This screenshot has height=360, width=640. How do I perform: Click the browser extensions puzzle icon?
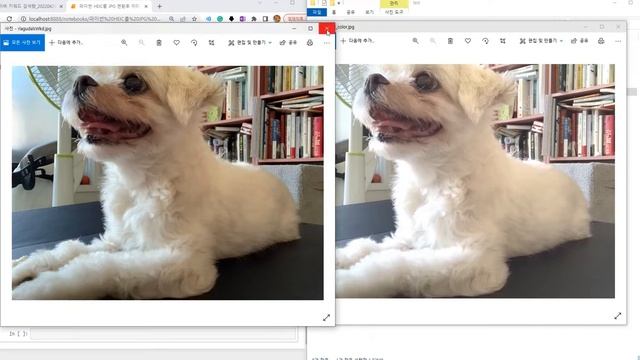(x=254, y=19)
